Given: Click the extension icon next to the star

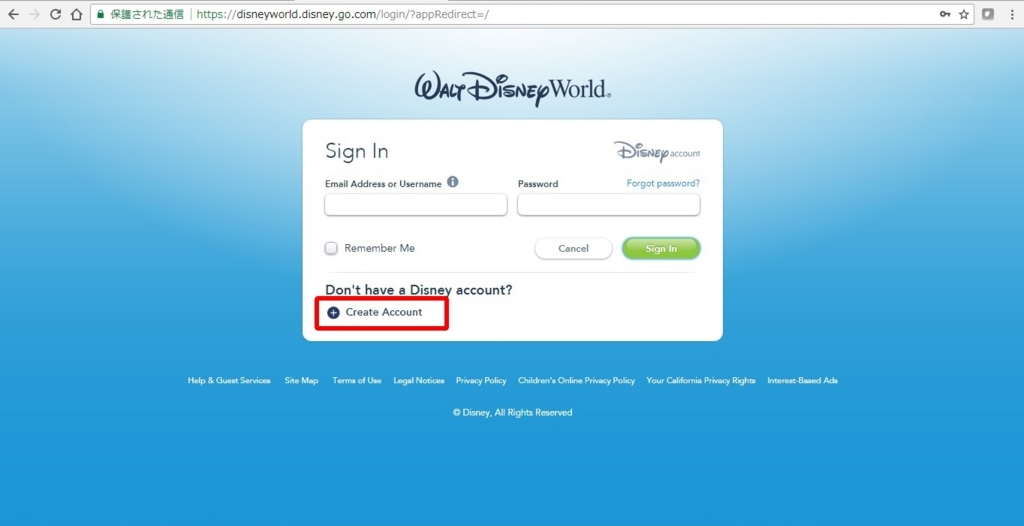Looking at the screenshot, I should point(988,14).
